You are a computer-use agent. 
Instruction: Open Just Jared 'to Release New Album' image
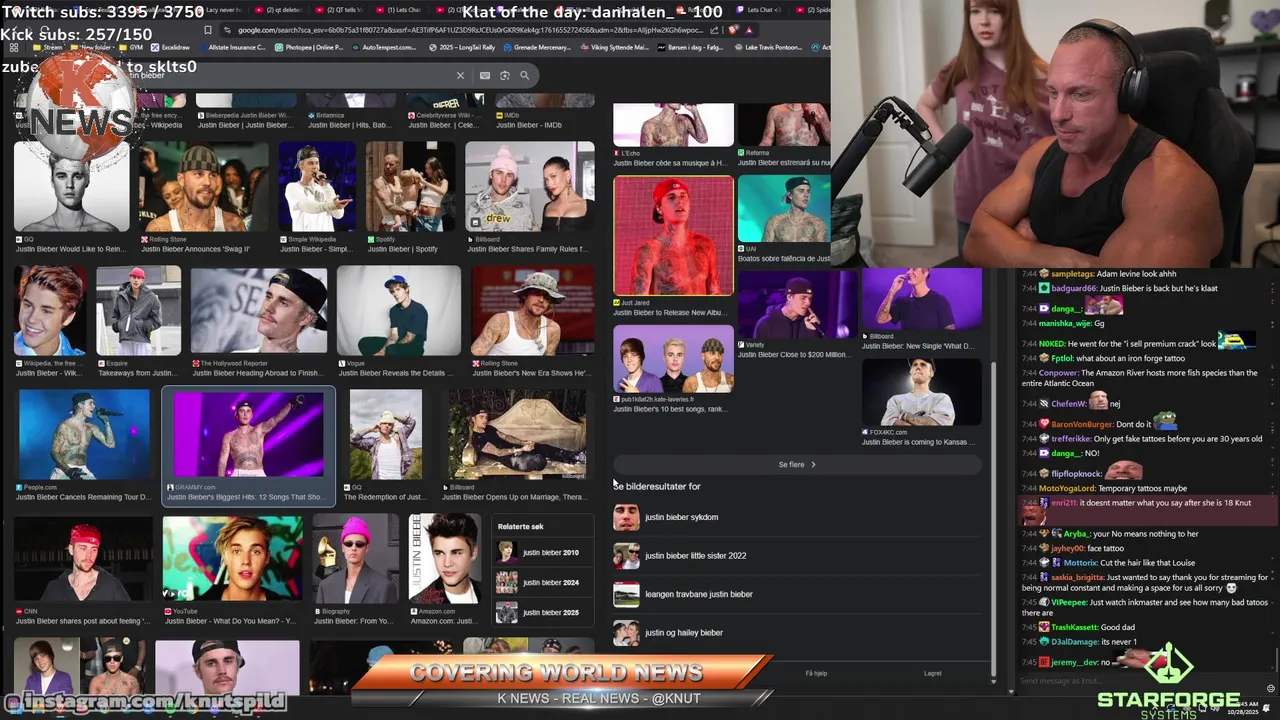pyautogui.click(x=673, y=236)
